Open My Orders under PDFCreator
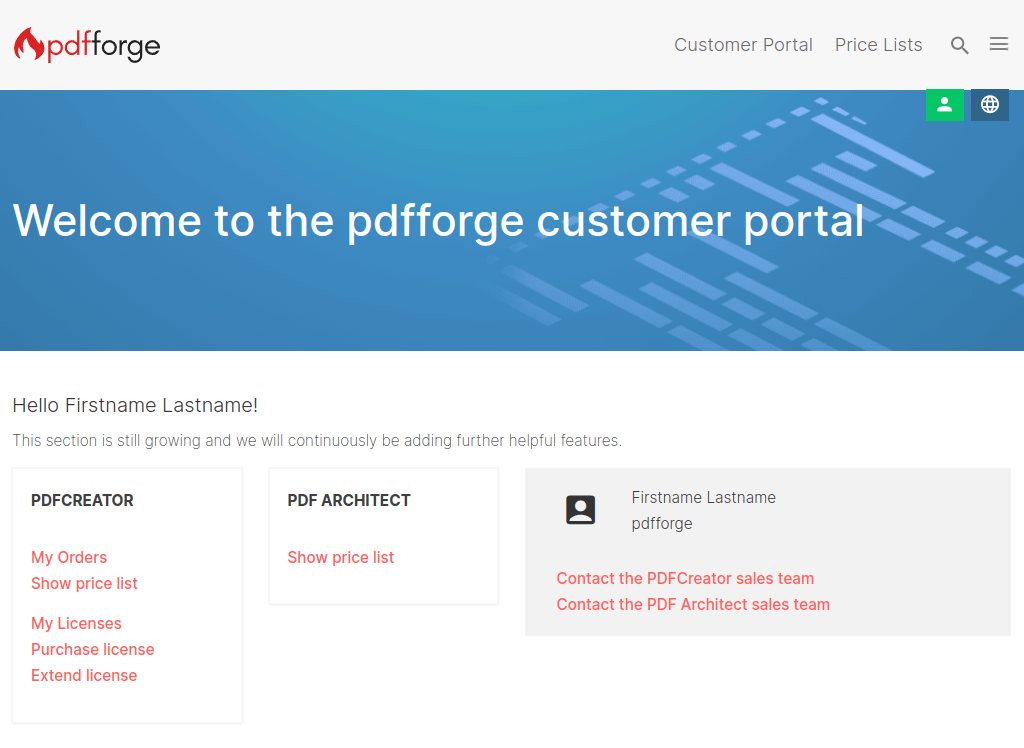Screen dimensions: 1024x748 [69, 557]
